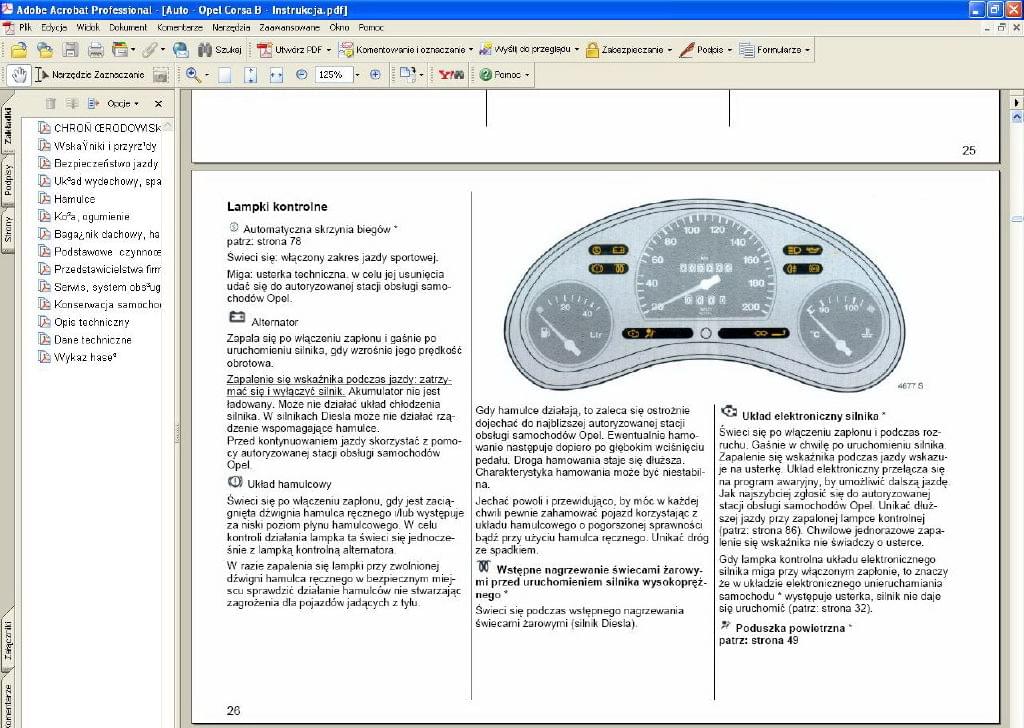This screenshot has width=1024, height=728.
Task: Click the new bookmark icon in panel
Action: 72,103
